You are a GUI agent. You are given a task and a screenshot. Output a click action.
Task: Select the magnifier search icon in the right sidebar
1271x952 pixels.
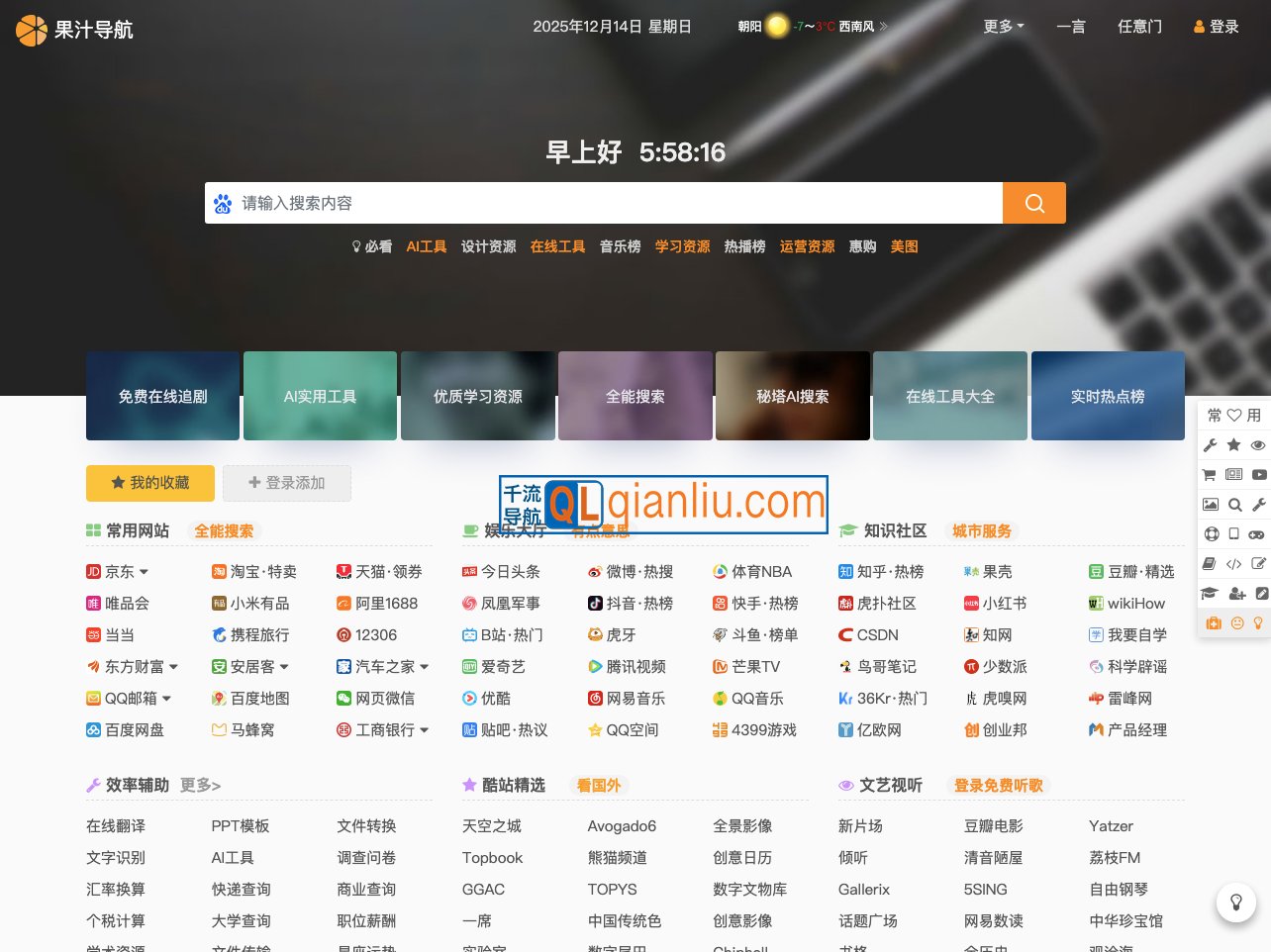tap(1234, 504)
